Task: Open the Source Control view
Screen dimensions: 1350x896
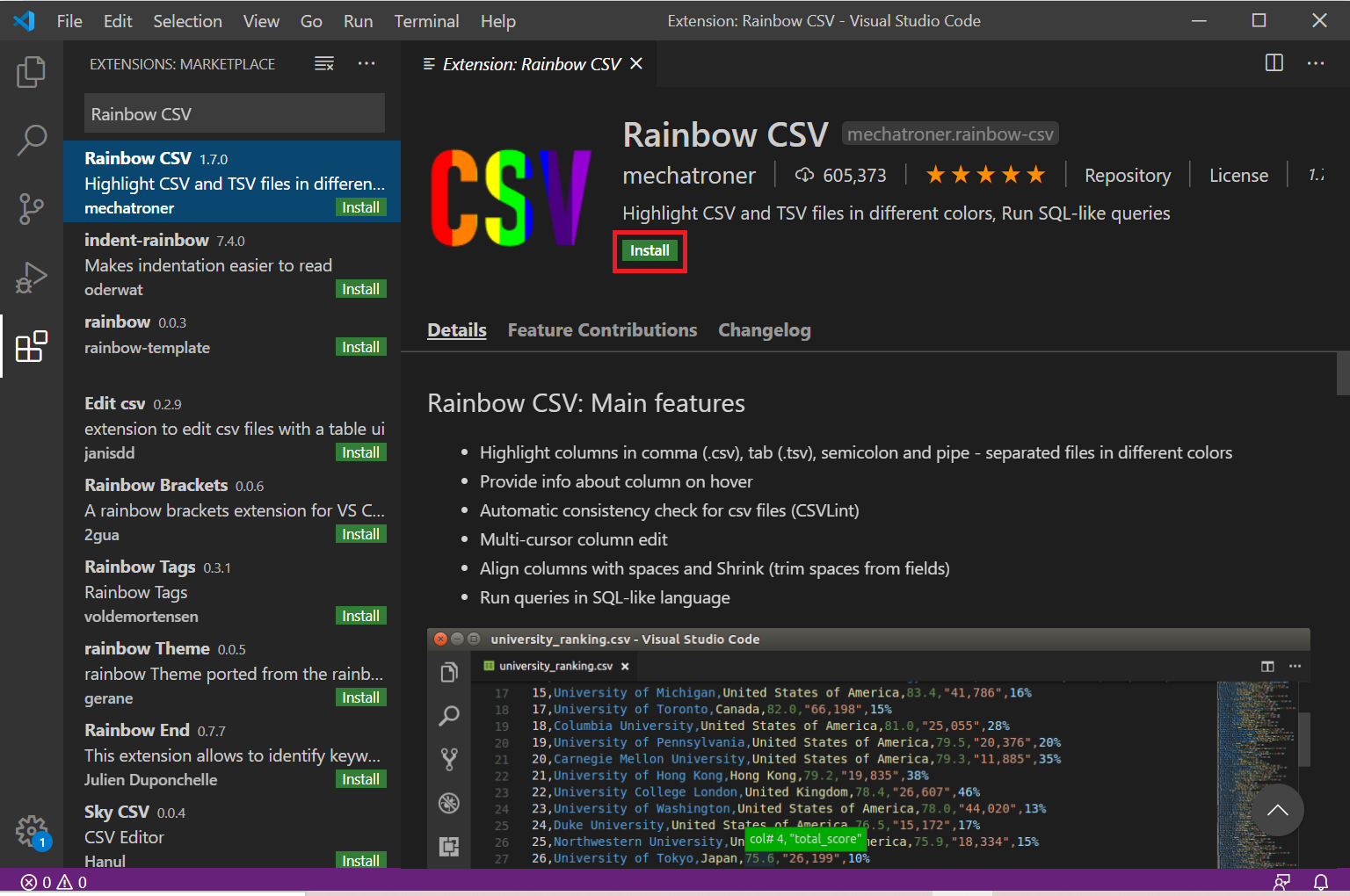Action: coord(31,209)
